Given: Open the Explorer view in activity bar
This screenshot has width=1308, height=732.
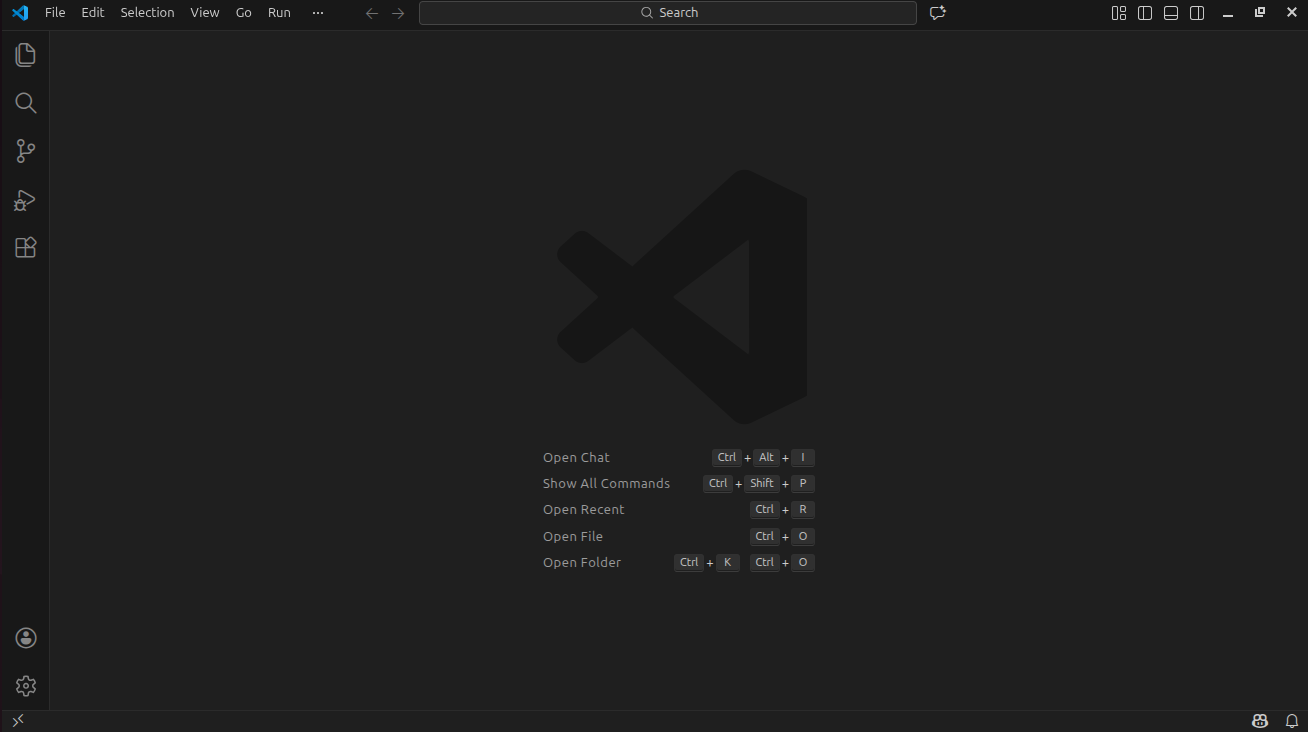Looking at the screenshot, I should tap(25, 55).
